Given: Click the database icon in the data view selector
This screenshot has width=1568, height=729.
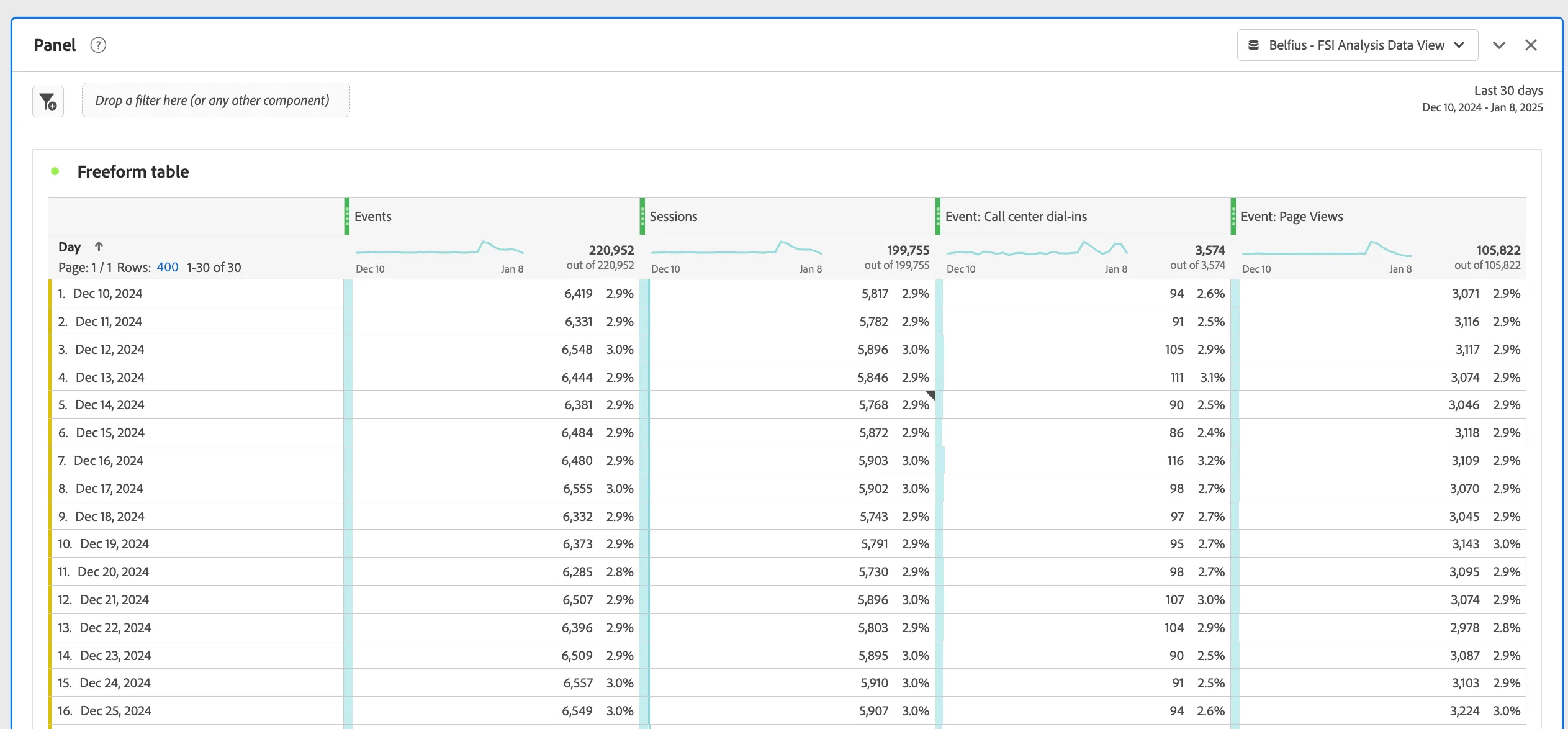Looking at the screenshot, I should (x=1254, y=45).
